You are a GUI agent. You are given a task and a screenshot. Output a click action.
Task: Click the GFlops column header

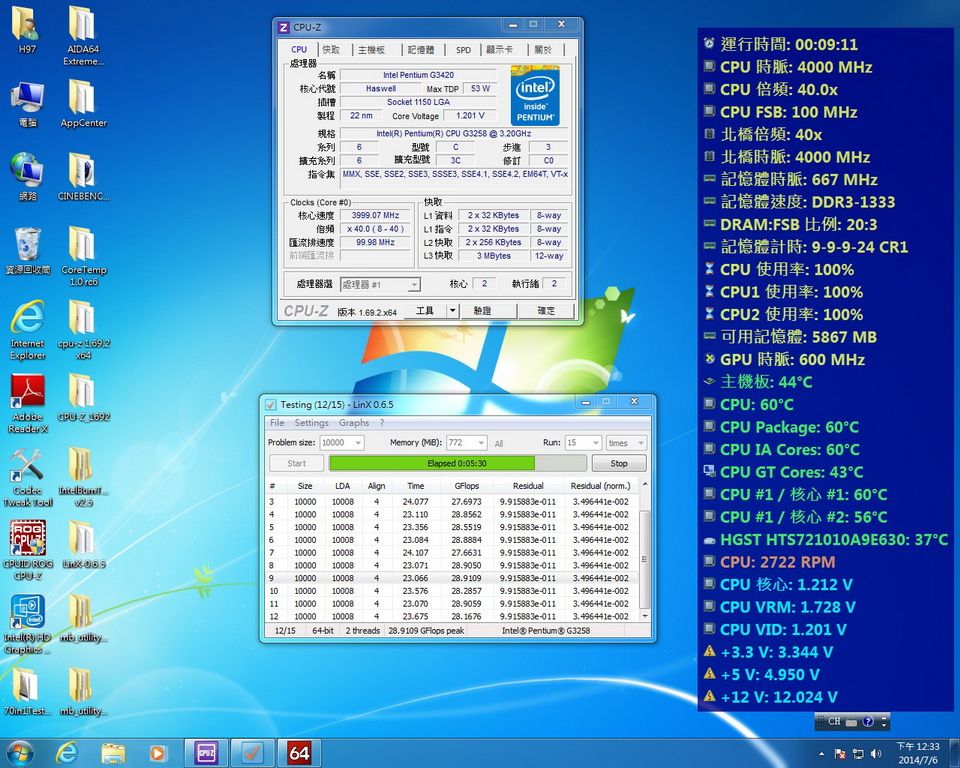click(x=467, y=486)
